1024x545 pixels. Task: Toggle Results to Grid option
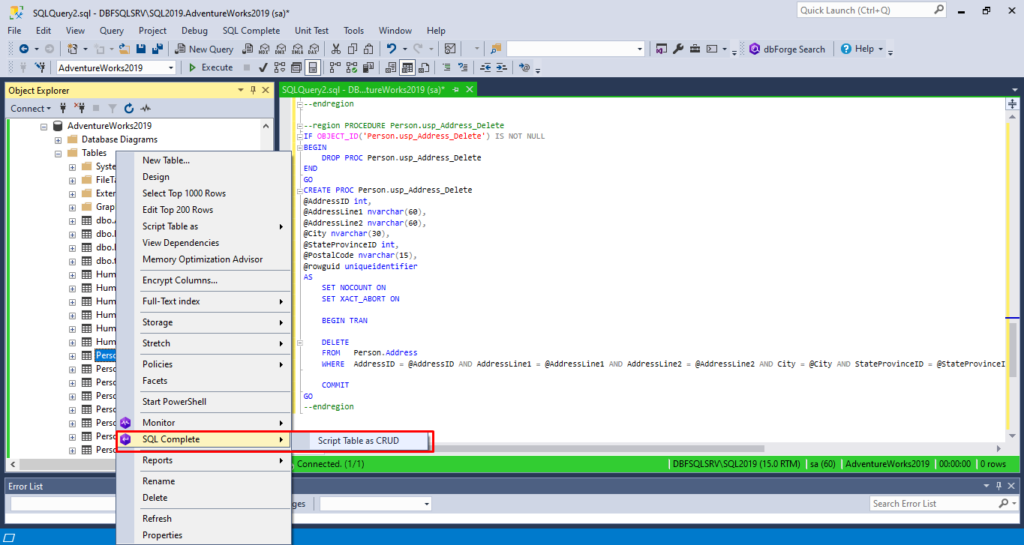(408, 67)
